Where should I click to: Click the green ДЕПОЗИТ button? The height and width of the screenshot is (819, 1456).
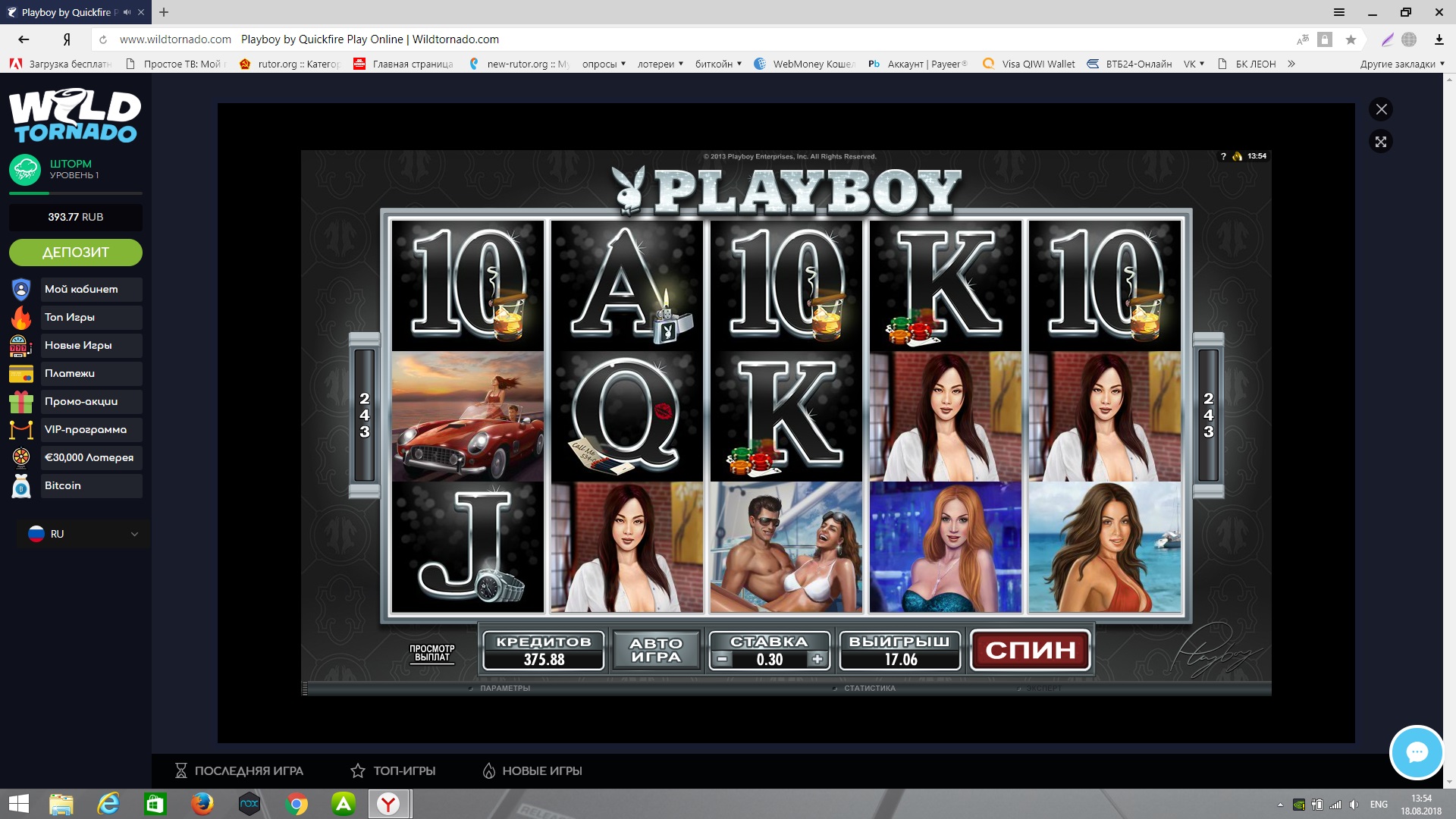(x=76, y=253)
